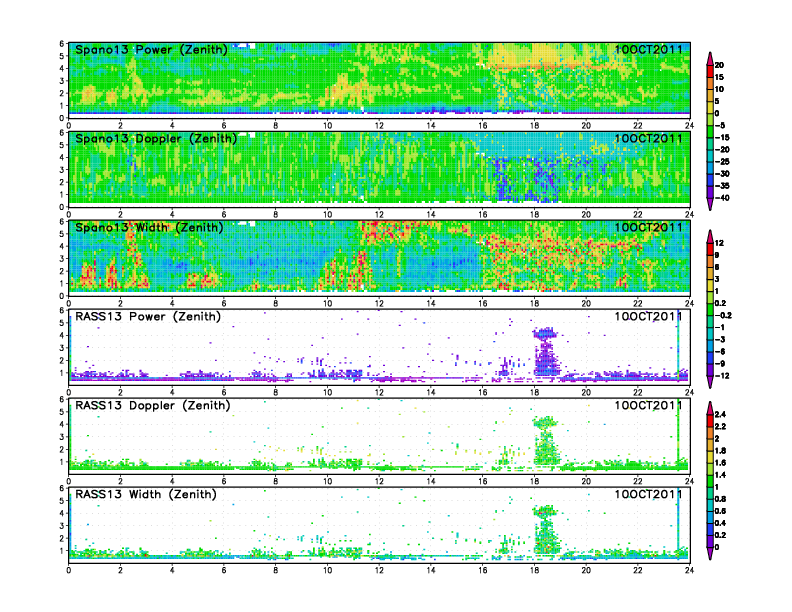The image size is (792, 612).
Task: Click hour 0 tick under RASS13 Width panel
Action: 69,570
